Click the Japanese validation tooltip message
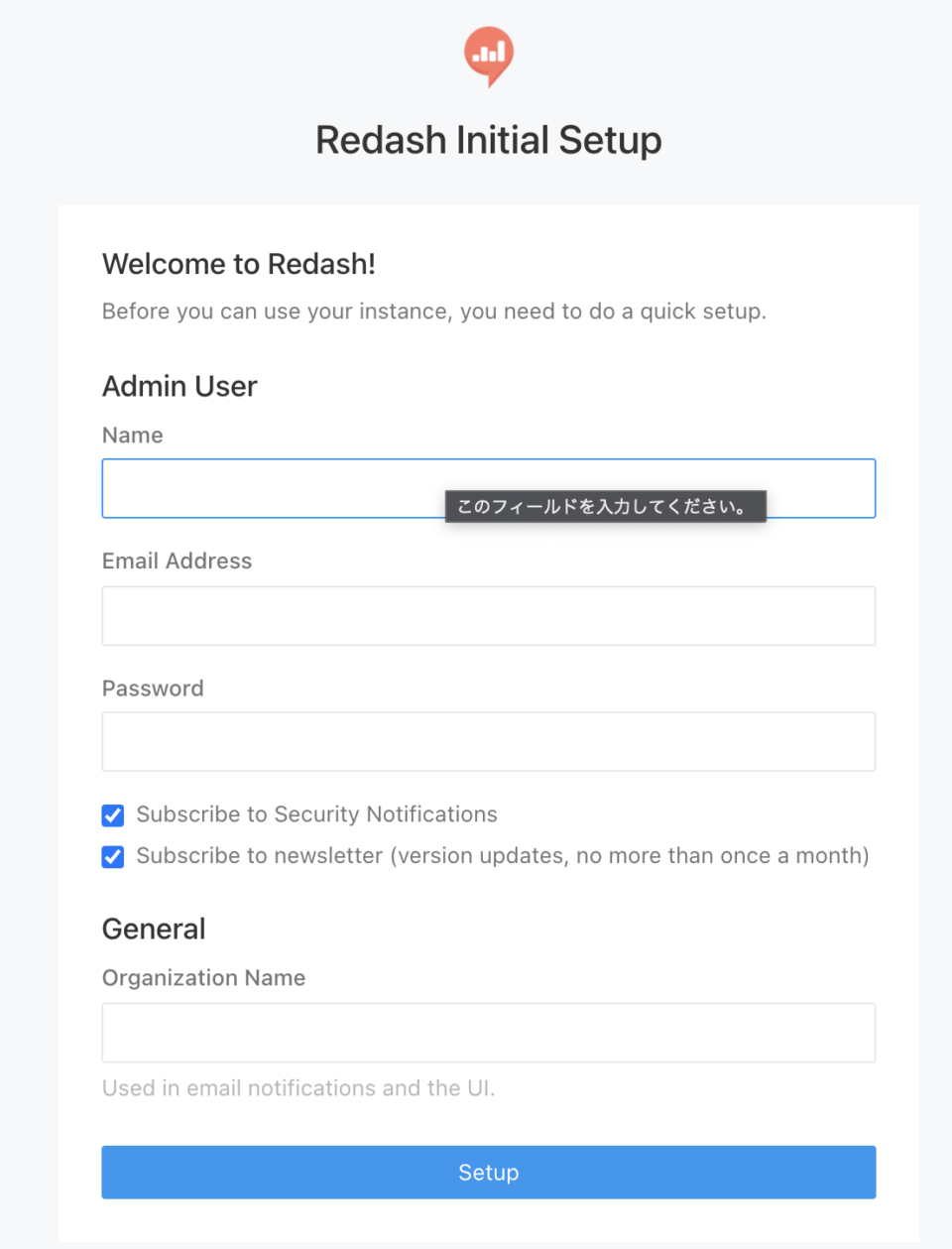 pos(605,507)
